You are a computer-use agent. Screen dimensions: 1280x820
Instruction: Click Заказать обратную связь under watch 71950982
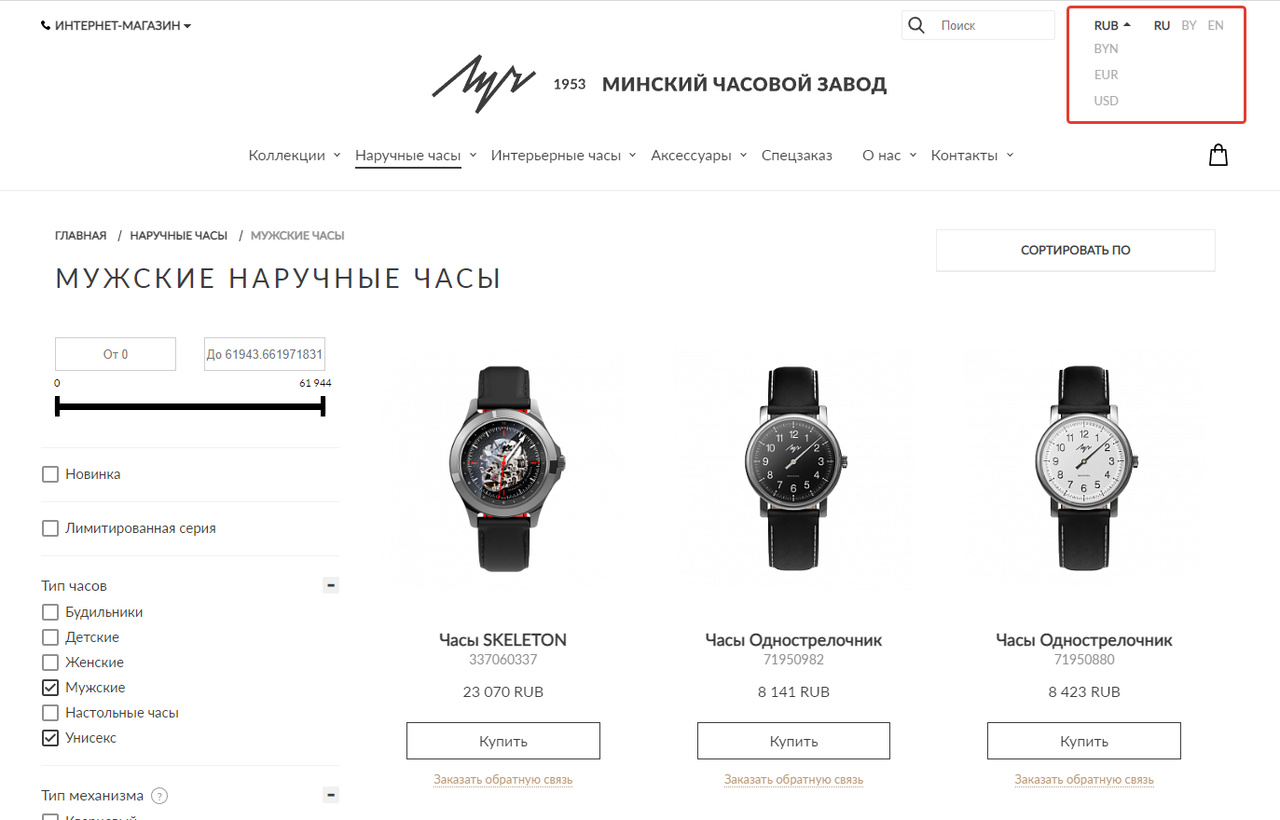tap(794, 779)
